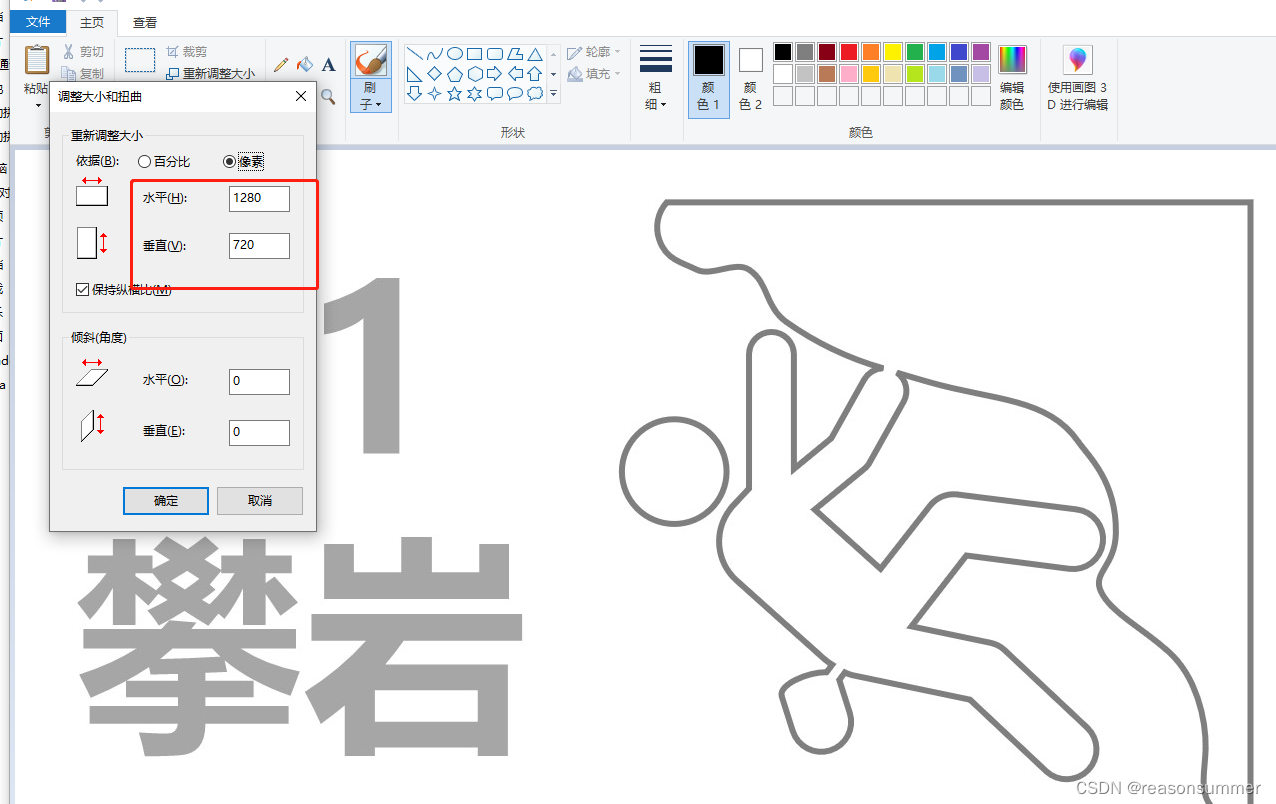
Task: Select the curve shape
Action: click(x=434, y=54)
